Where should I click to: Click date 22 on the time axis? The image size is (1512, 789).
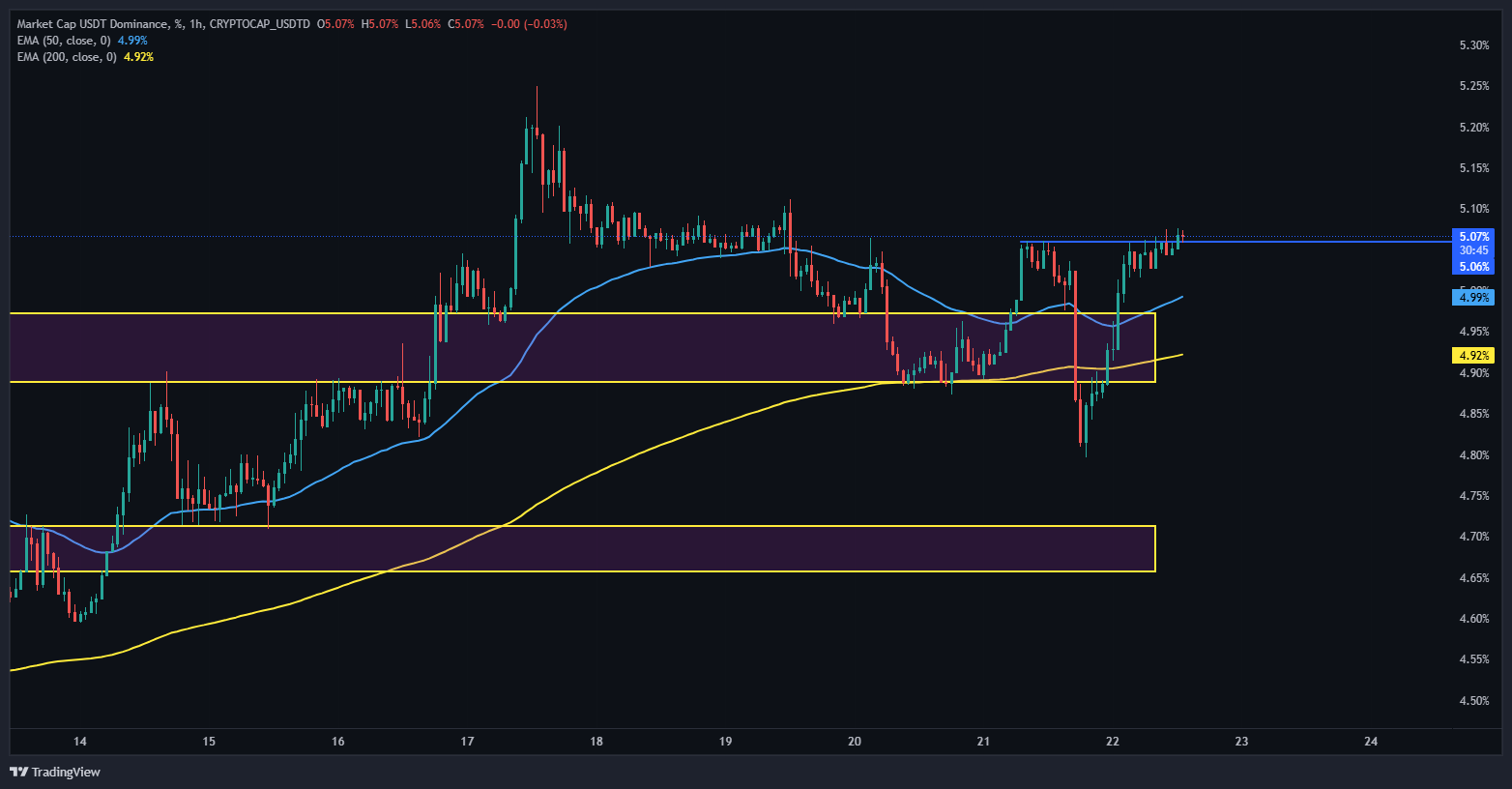pos(1112,742)
